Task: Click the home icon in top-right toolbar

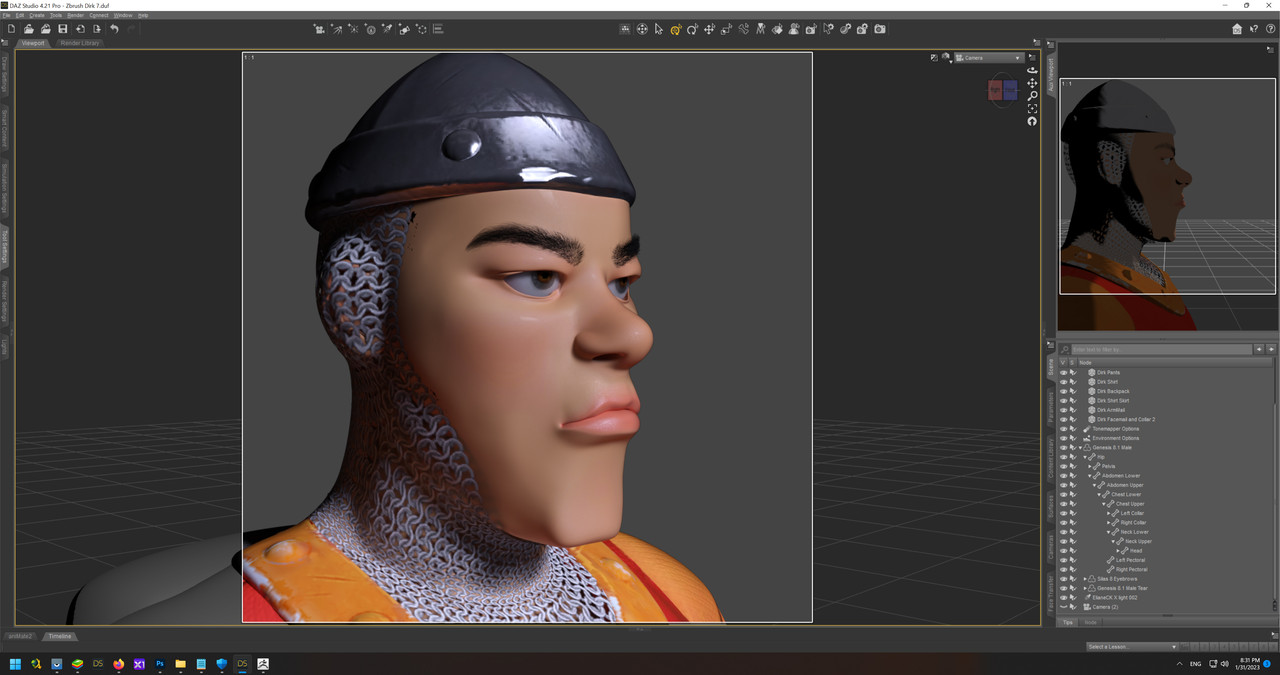Action: point(1237,29)
